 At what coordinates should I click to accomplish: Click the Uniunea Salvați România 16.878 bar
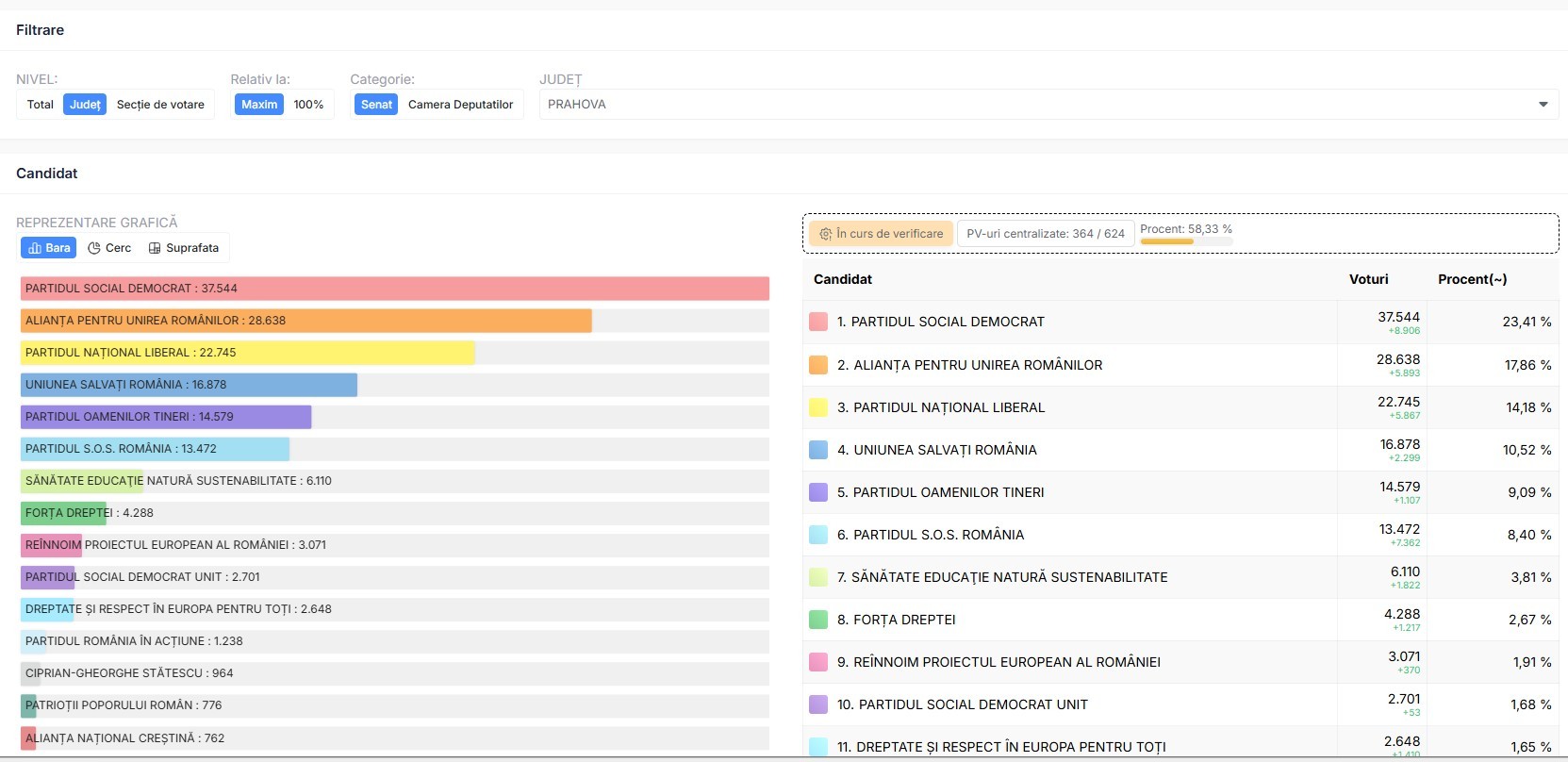coord(189,385)
